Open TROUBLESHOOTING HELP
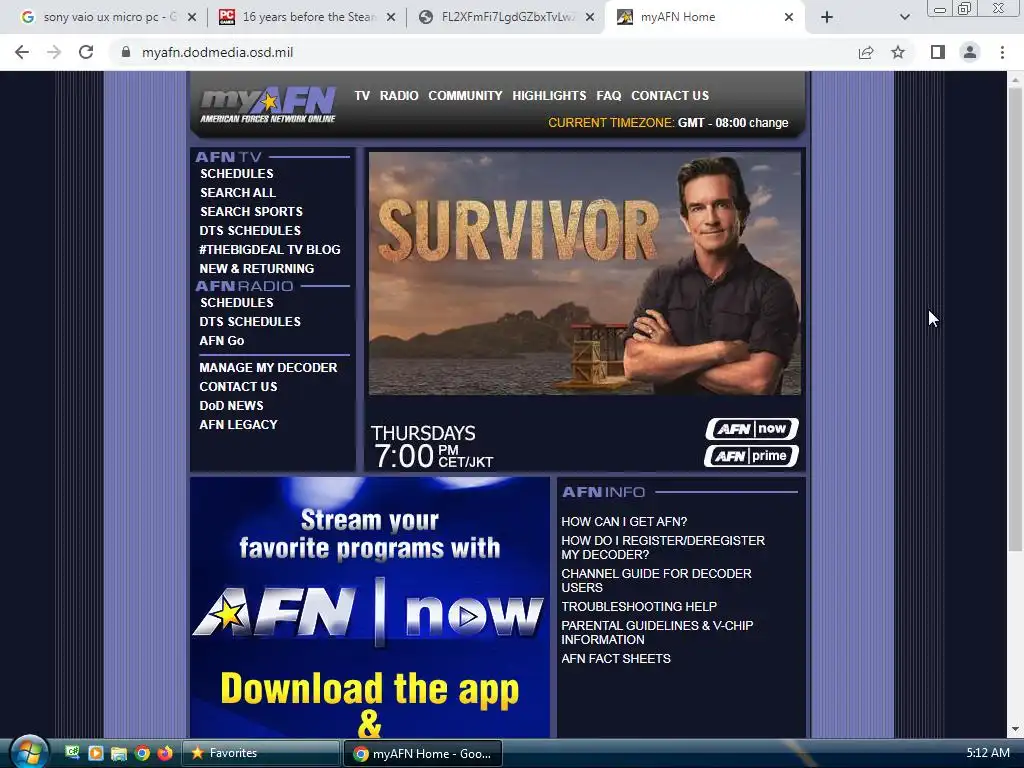Viewport: 1024px width, 768px height. tap(639, 607)
